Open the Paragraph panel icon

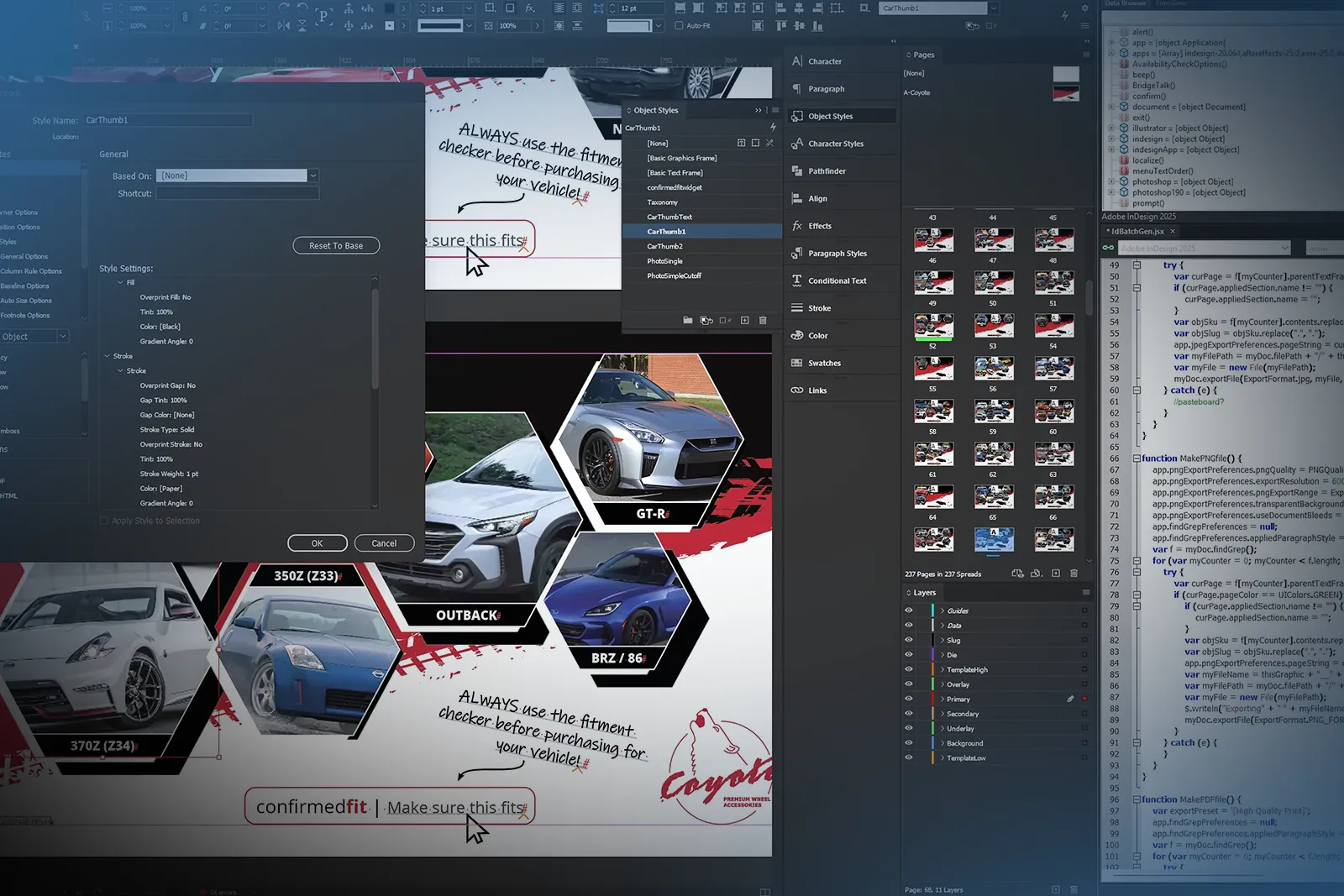click(797, 89)
